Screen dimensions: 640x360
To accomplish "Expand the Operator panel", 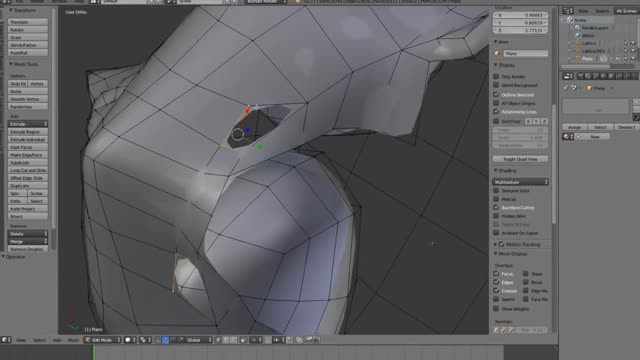I will click(3, 257).
